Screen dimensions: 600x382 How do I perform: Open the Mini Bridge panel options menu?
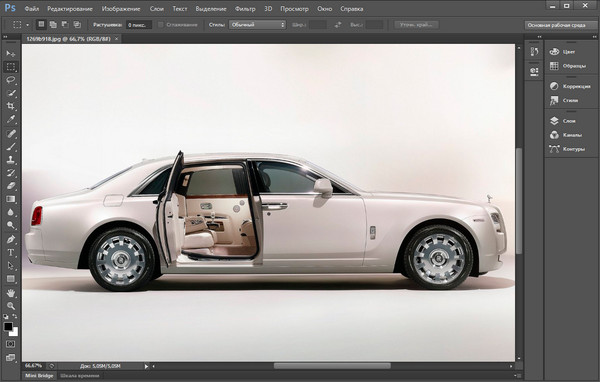tap(519, 375)
